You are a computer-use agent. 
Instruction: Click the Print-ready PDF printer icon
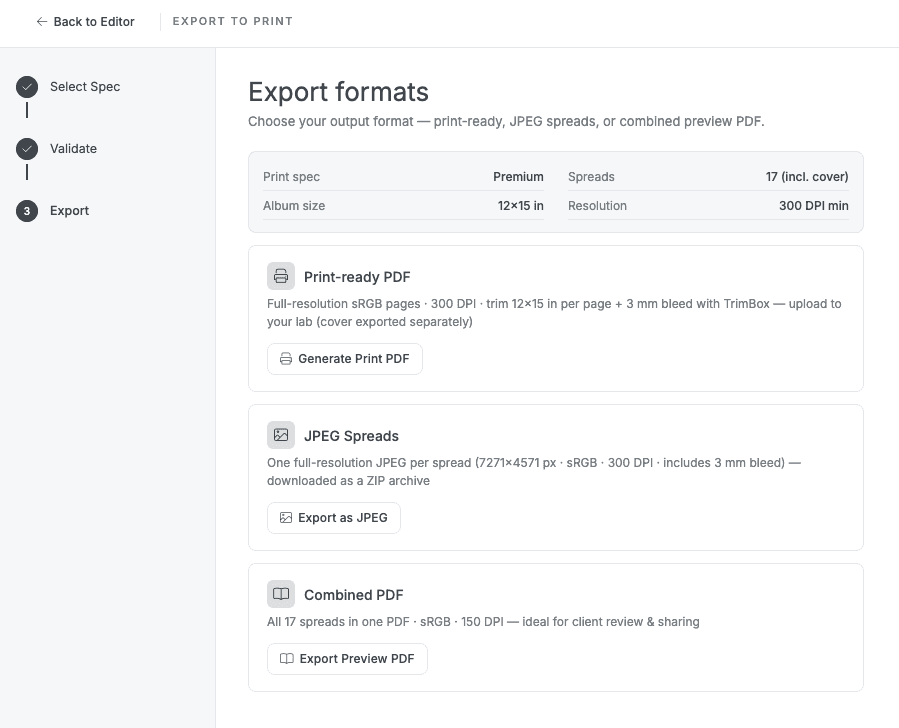point(281,276)
